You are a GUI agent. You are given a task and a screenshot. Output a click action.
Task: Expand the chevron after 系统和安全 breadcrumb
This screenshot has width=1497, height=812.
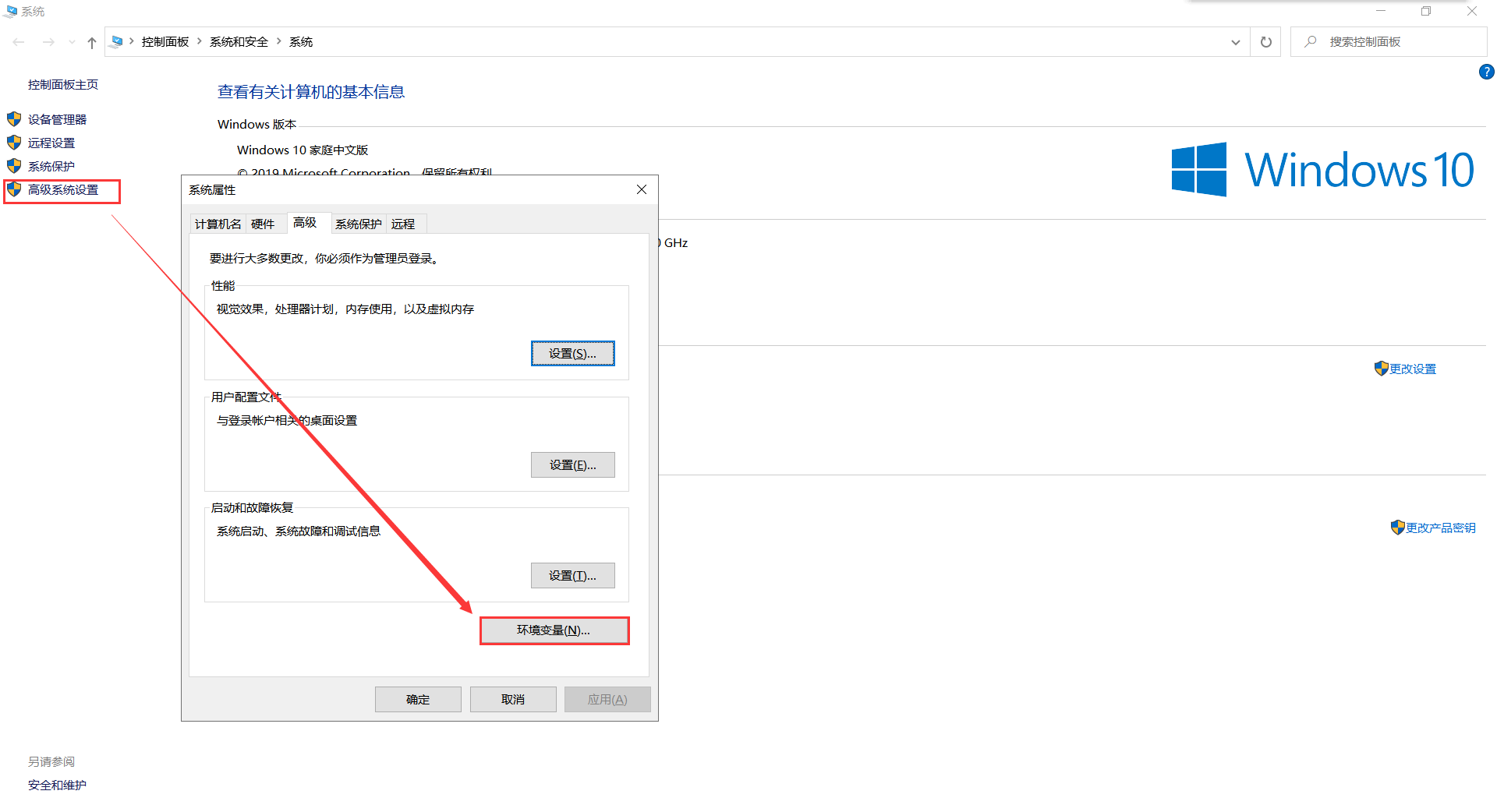279,41
